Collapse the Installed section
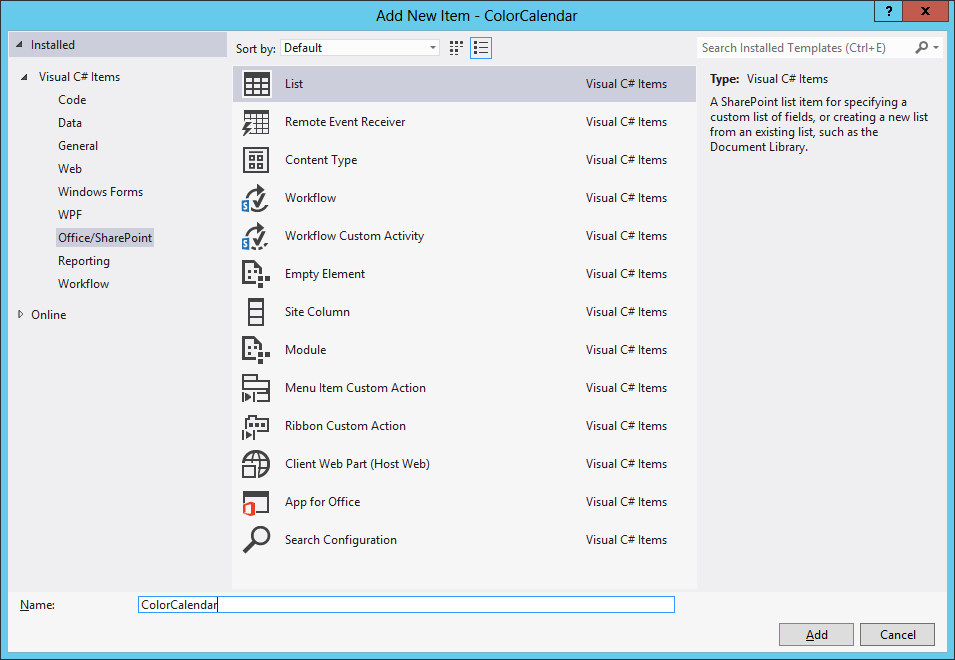Screen dimensions: 955x660 coord(19,44)
